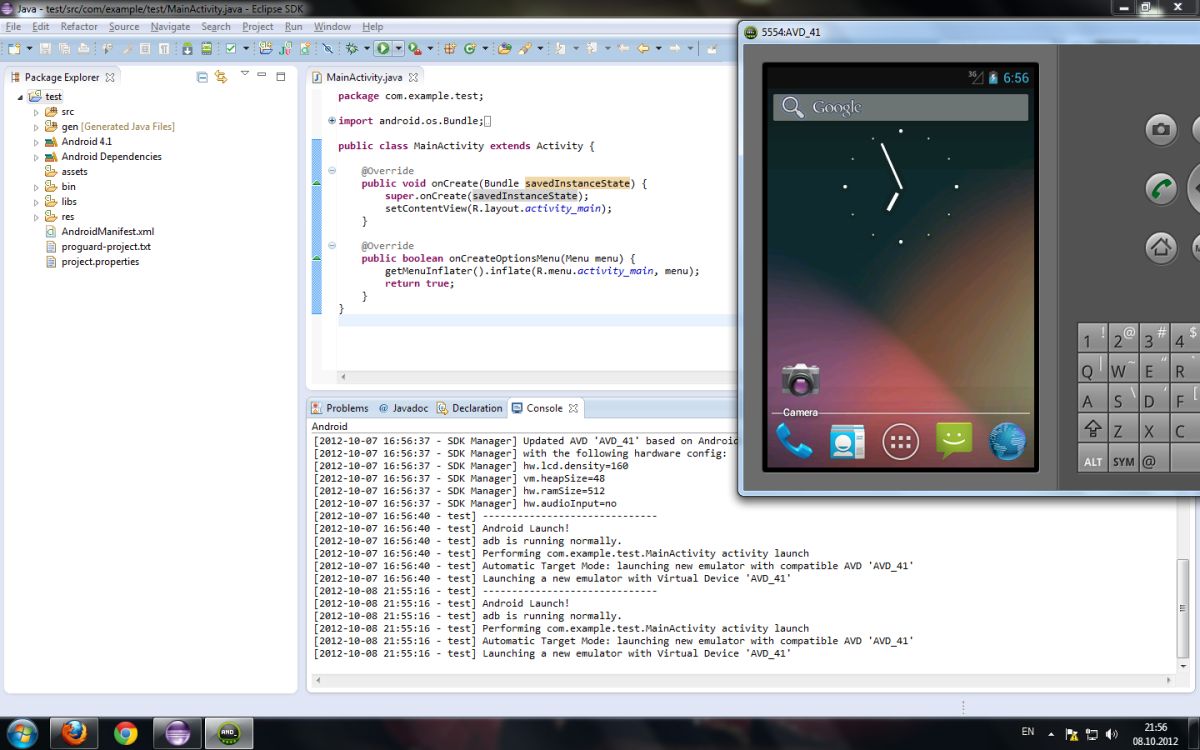This screenshot has width=1200, height=750.
Task: Switch to the Declaration tab
Action: [x=469, y=408]
